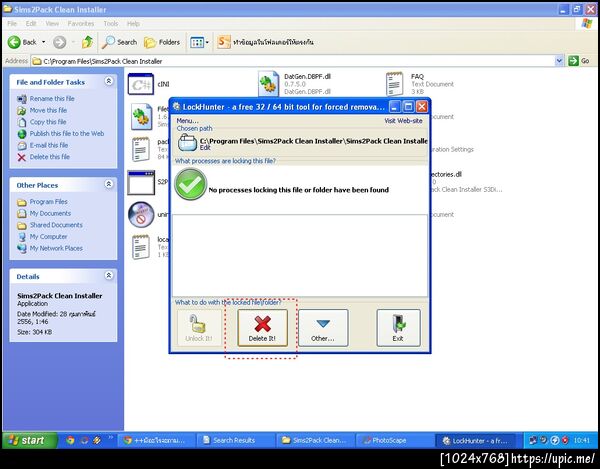Select the cINI file icon
The height and width of the screenshot is (469, 600).
141,84
